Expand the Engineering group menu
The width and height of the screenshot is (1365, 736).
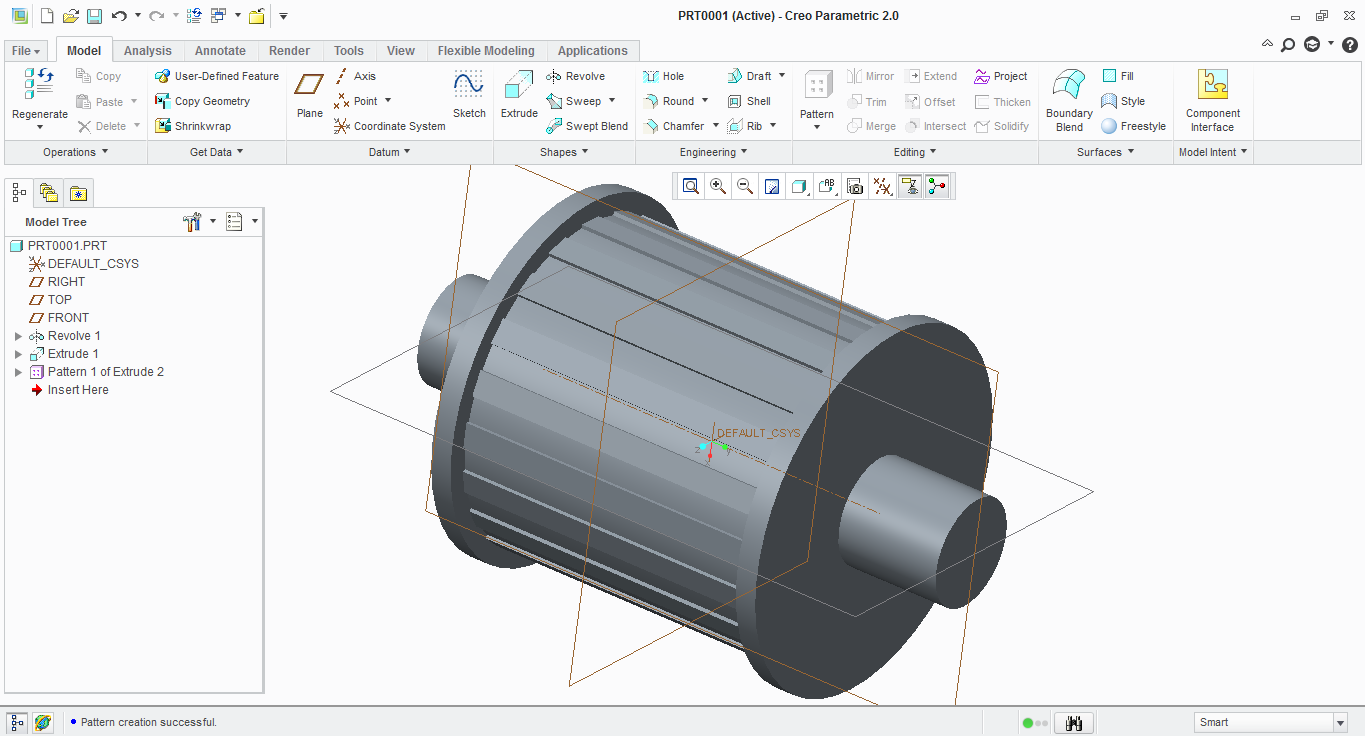tap(714, 152)
